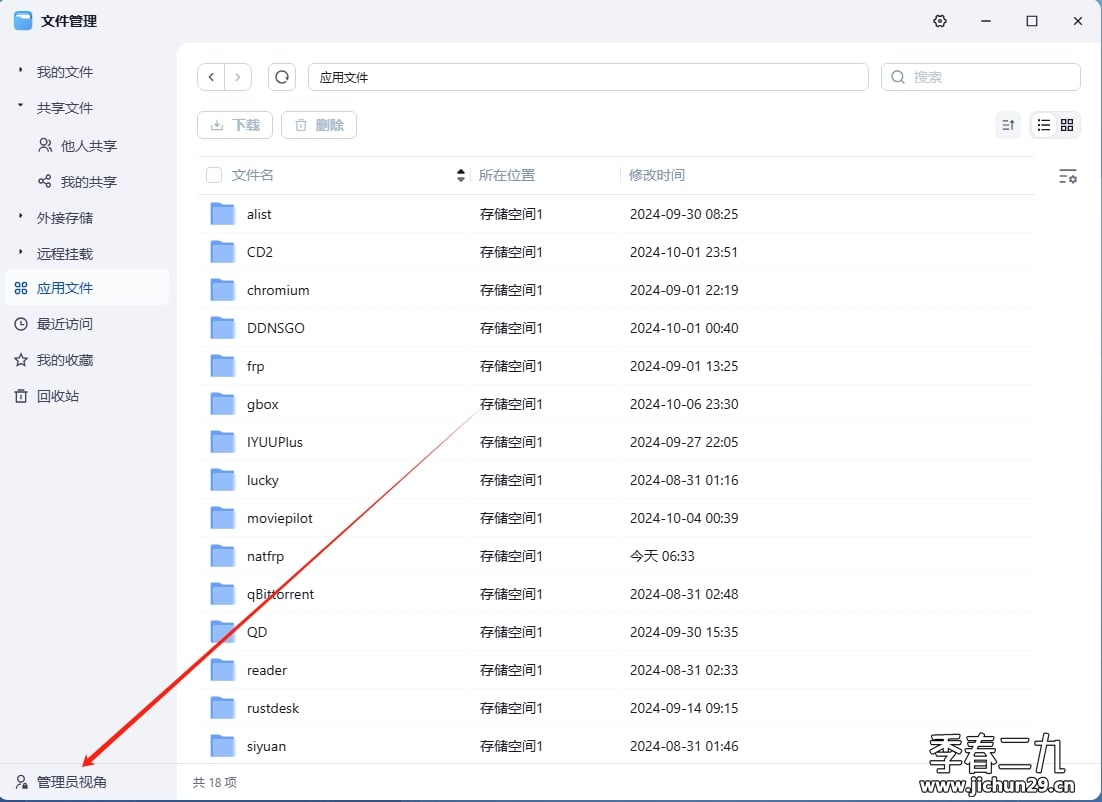Open the column display settings icon
This screenshot has width=1102, height=802.
click(1068, 176)
